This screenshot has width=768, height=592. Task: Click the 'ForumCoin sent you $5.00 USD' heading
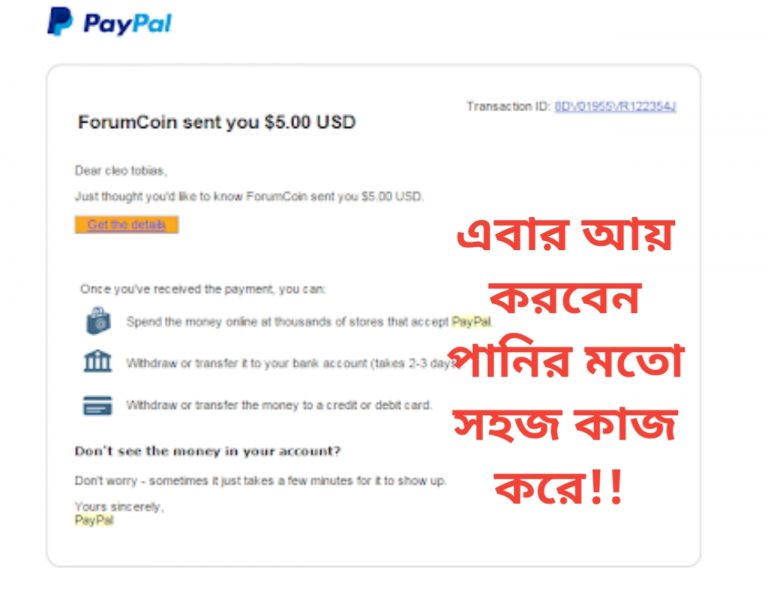pyautogui.click(x=217, y=122)
